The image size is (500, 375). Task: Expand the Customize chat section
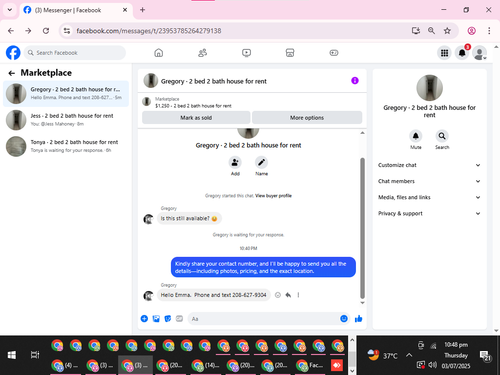[x=429, y=165]
